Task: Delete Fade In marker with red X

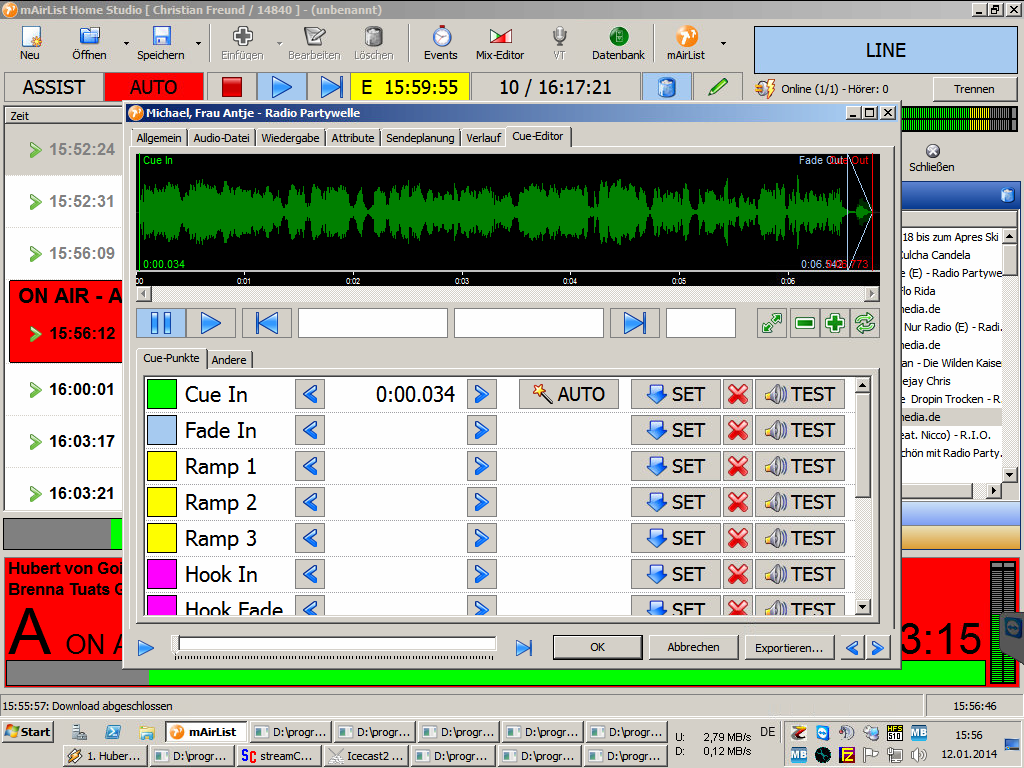Action: pos(738,430)
